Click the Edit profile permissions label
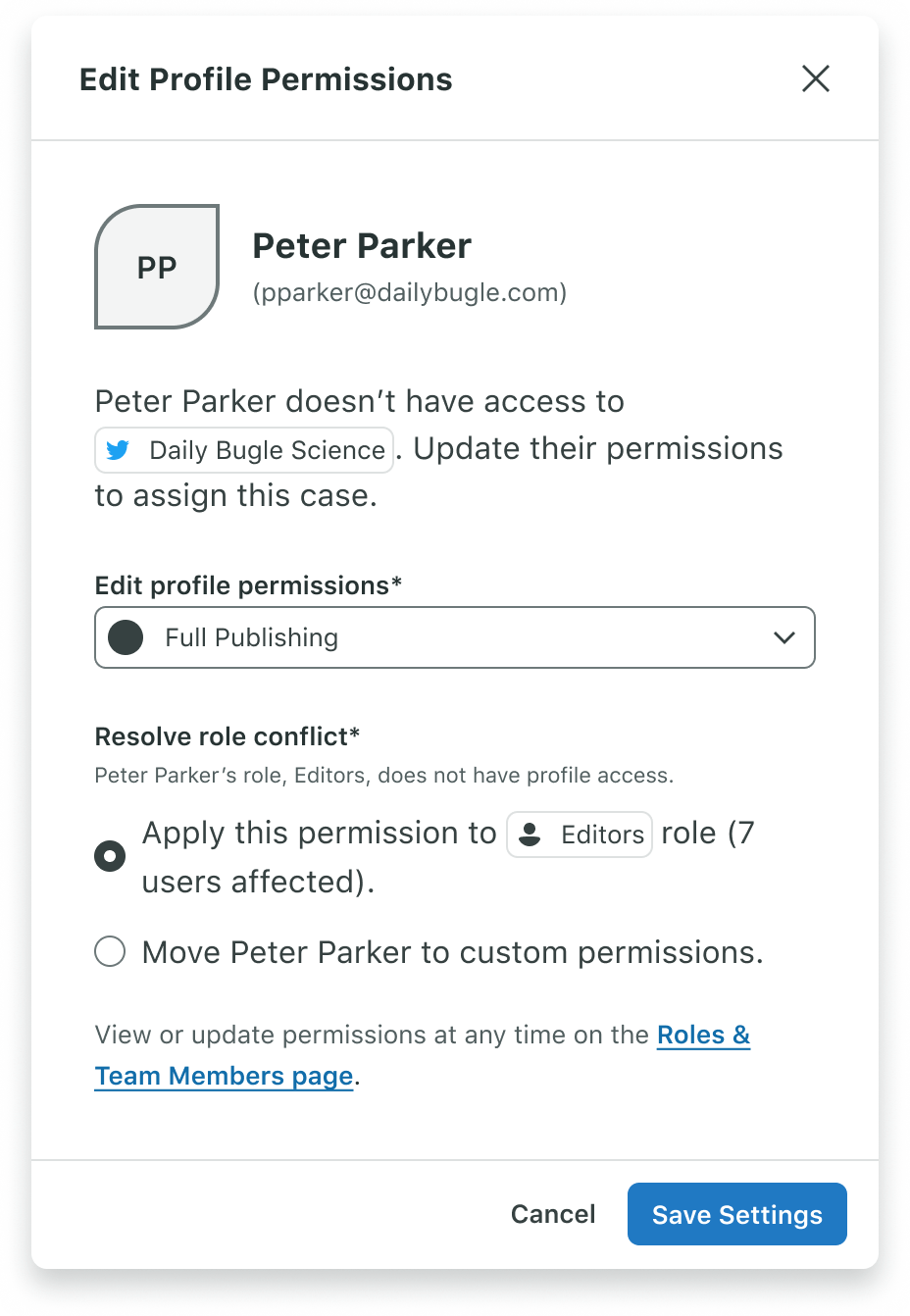The width and height of the screenshot is (910, 1316). pos(248,585)
